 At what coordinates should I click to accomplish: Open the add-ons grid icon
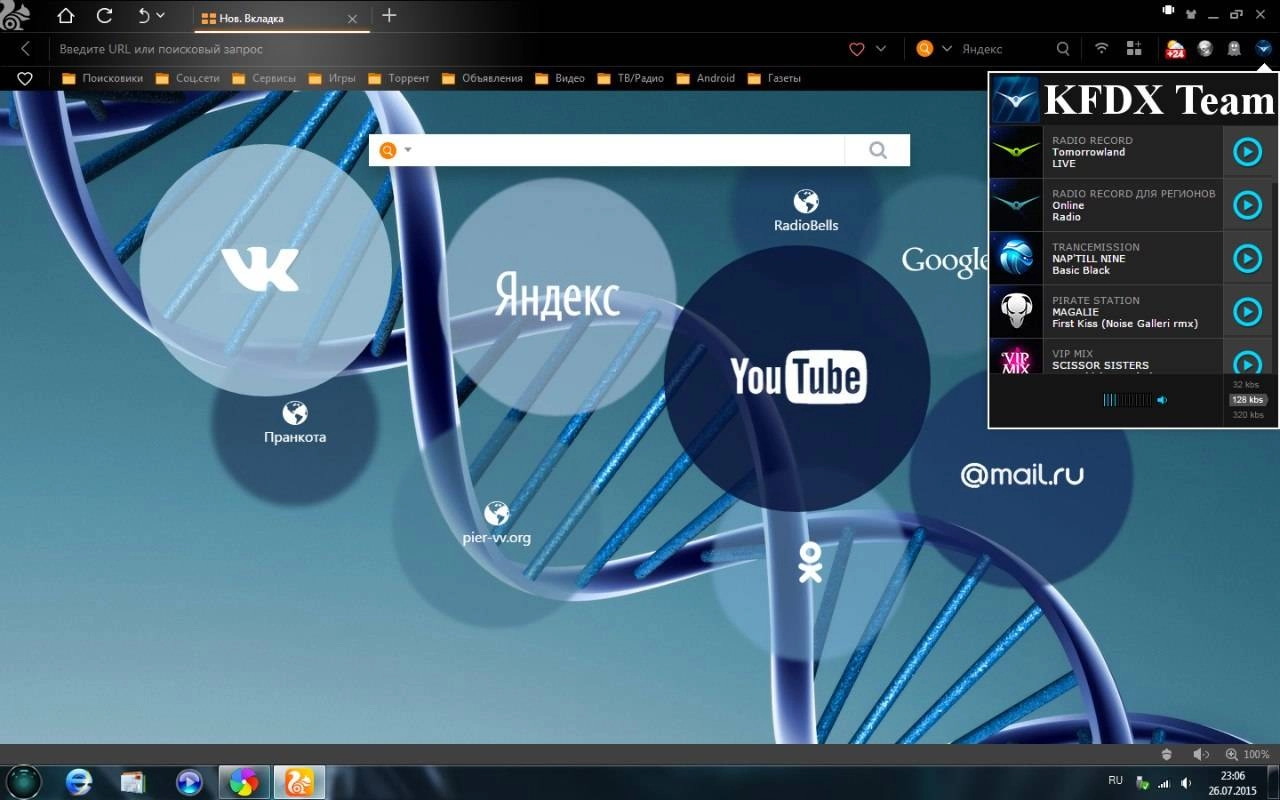tap(1134, 48)
